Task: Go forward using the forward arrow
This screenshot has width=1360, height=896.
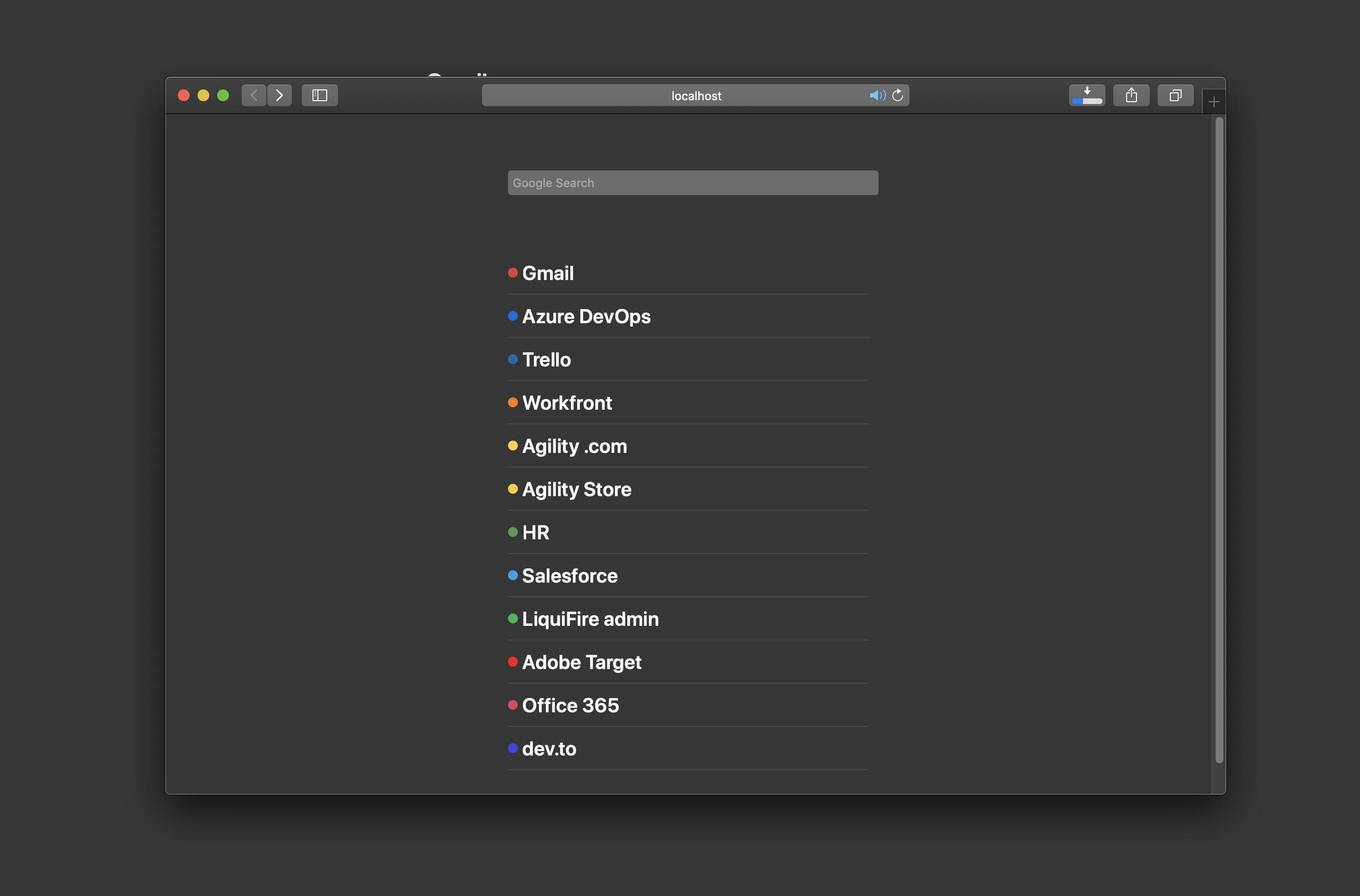Action: coord(280,95)
